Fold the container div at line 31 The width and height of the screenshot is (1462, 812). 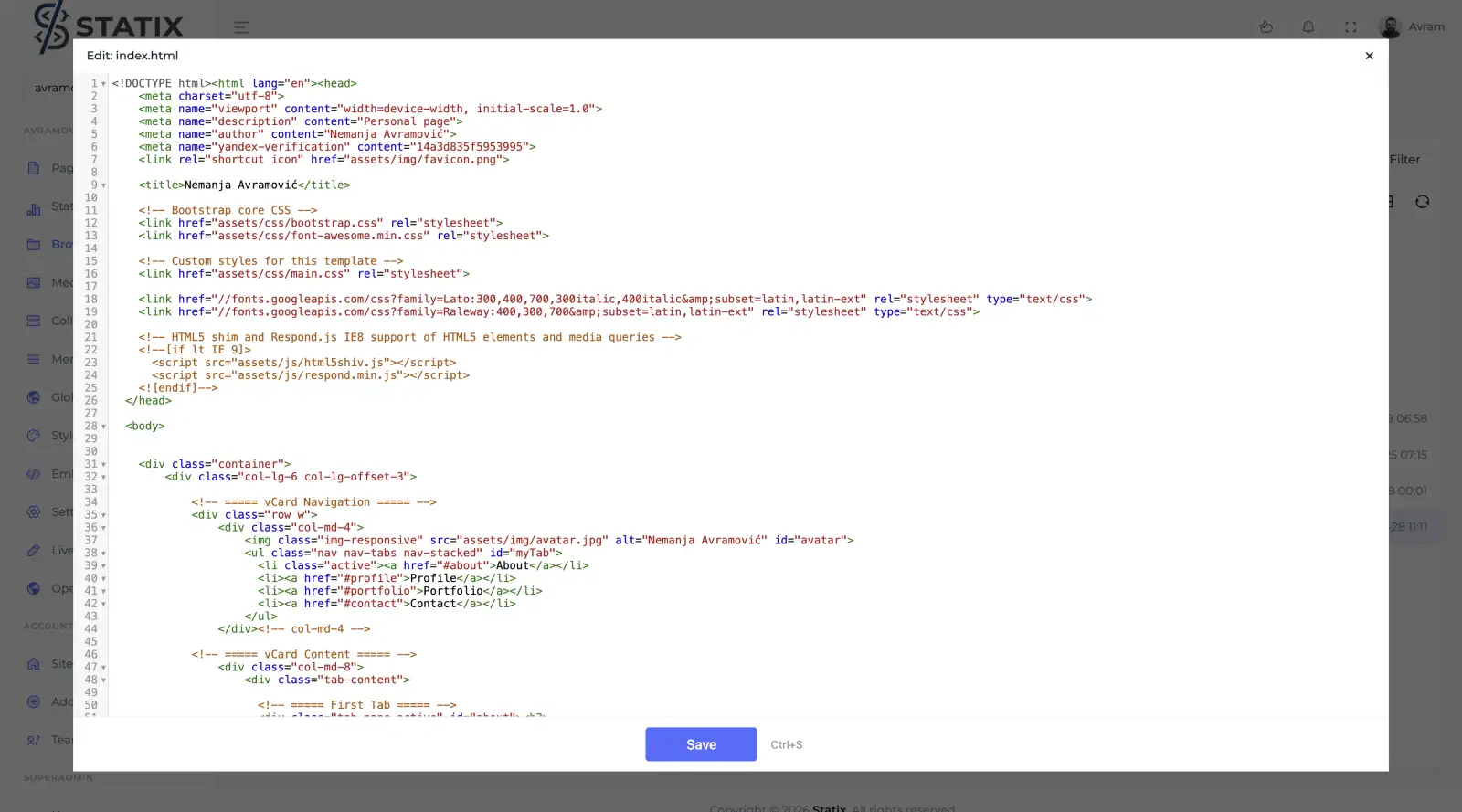103,465
